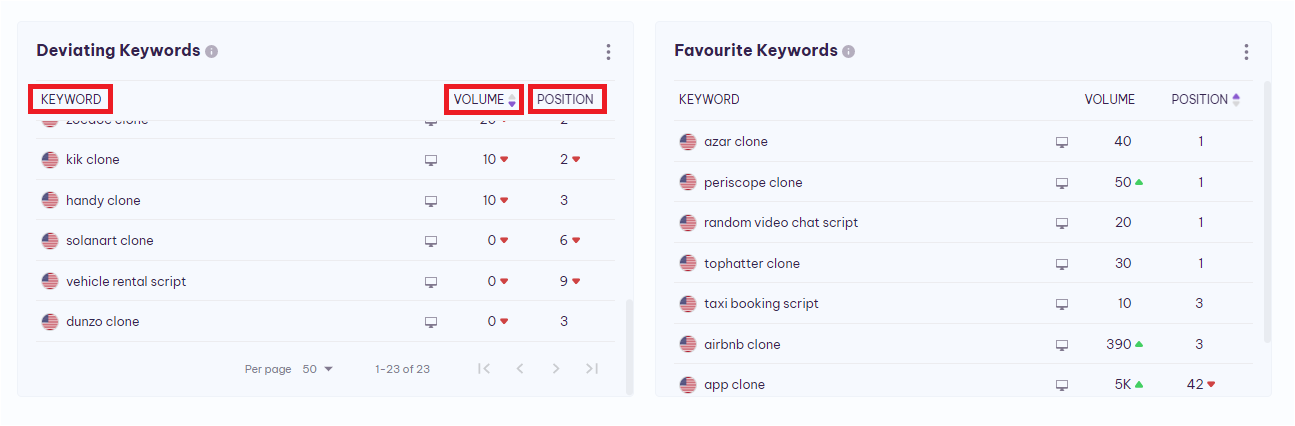The width and height of the screenshot is (1295, 426).
Task: Click desktop device icon for kik clone
Action: [x=431, y=160]
